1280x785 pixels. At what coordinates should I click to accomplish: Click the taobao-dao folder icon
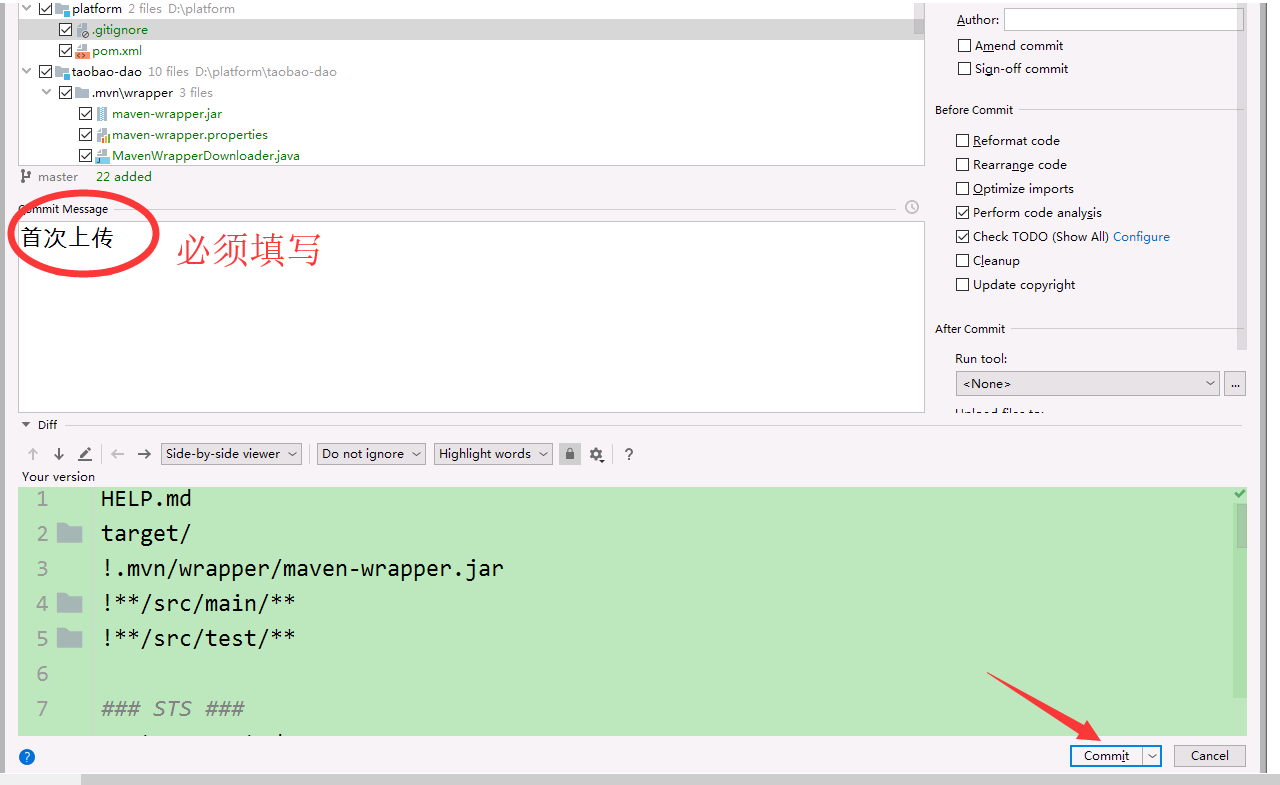click(62, 72)
